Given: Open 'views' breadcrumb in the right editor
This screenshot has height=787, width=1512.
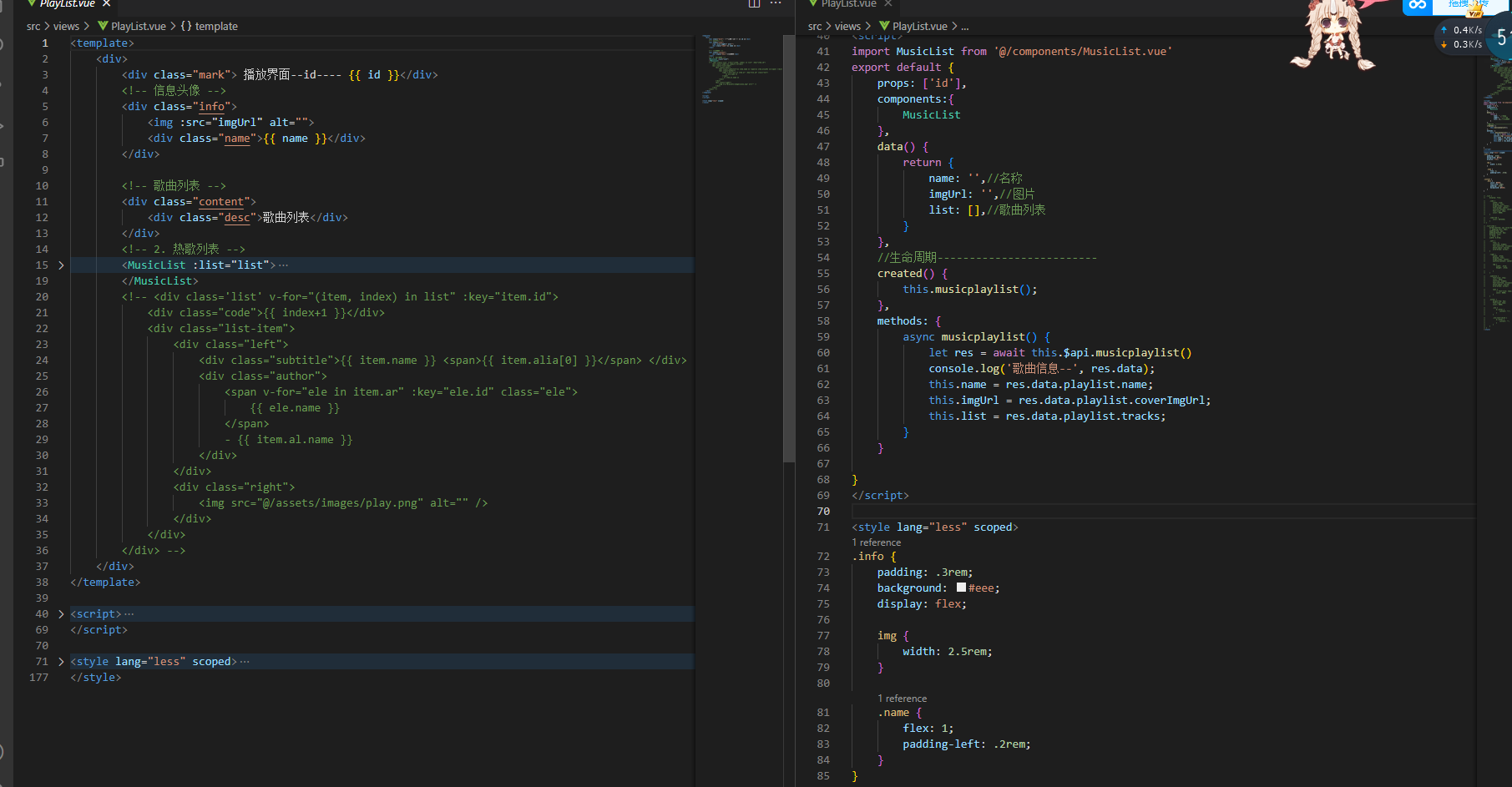Looking at the screenshot, I should pos(847,27).
